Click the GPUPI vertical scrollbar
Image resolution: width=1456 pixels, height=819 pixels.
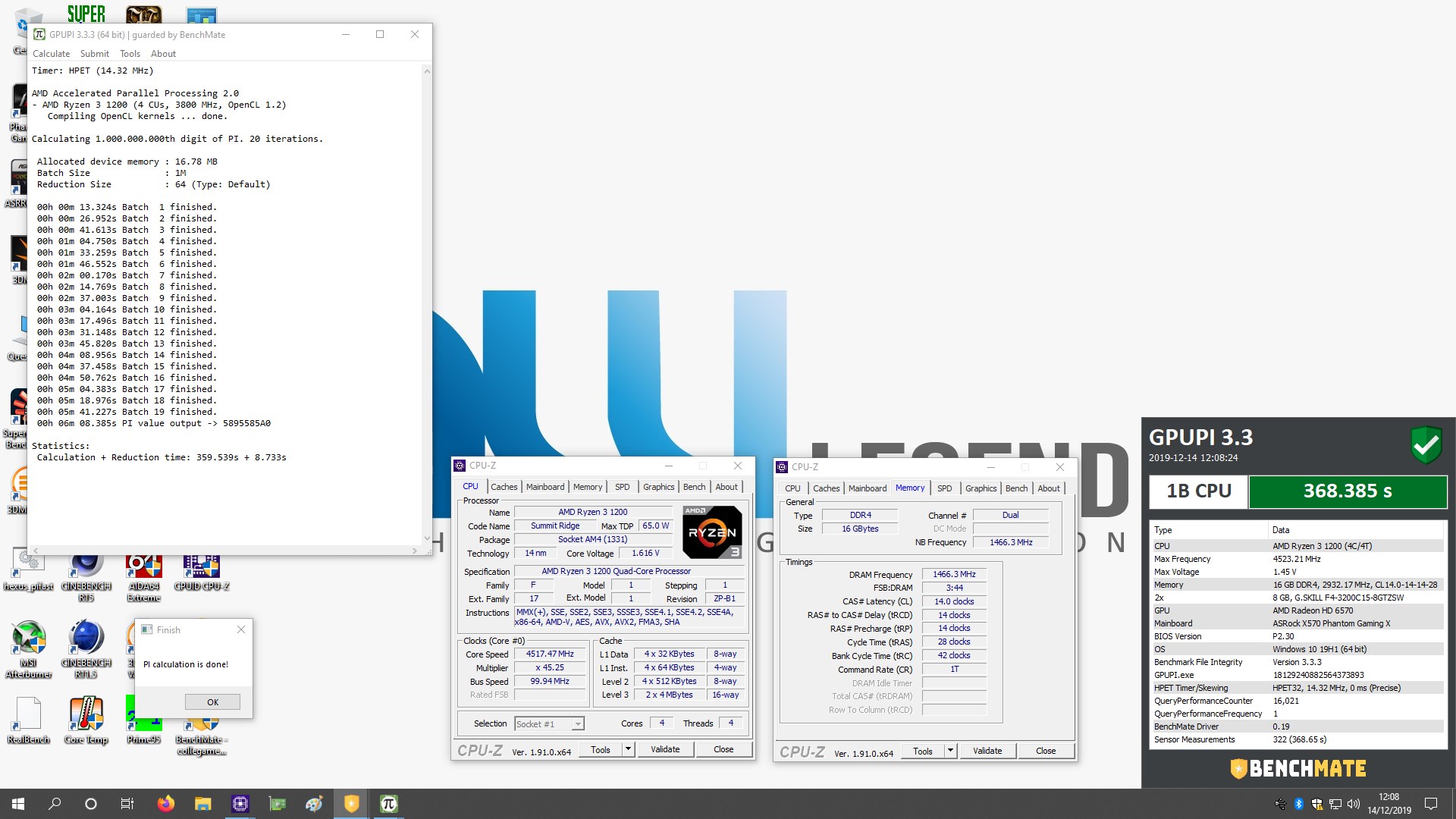pyautogui.click(x=427, y=303)
